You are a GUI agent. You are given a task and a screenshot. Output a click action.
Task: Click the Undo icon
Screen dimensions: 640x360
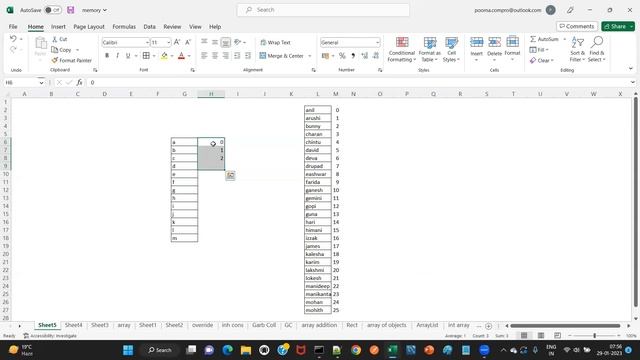[13, 39]
